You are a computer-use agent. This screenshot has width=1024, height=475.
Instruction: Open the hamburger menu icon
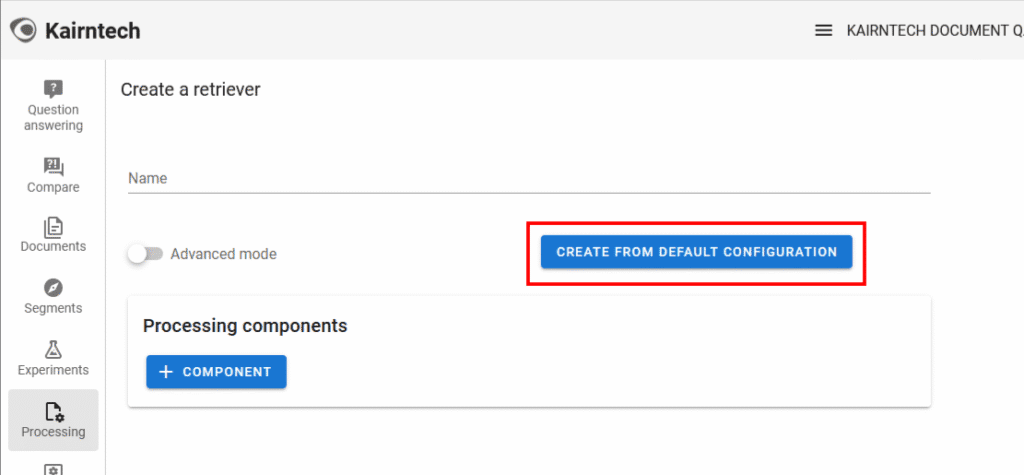(x=824, y=30)
